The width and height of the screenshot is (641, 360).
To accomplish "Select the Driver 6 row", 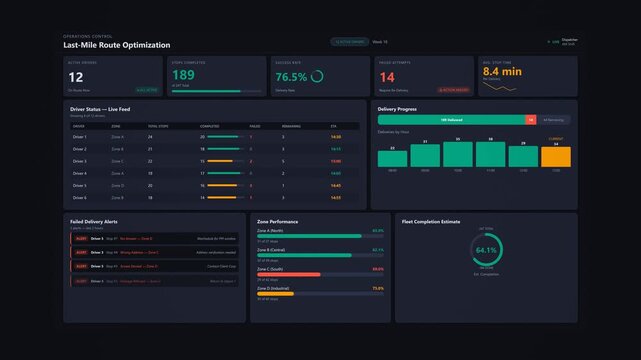I will click(215, 198).
